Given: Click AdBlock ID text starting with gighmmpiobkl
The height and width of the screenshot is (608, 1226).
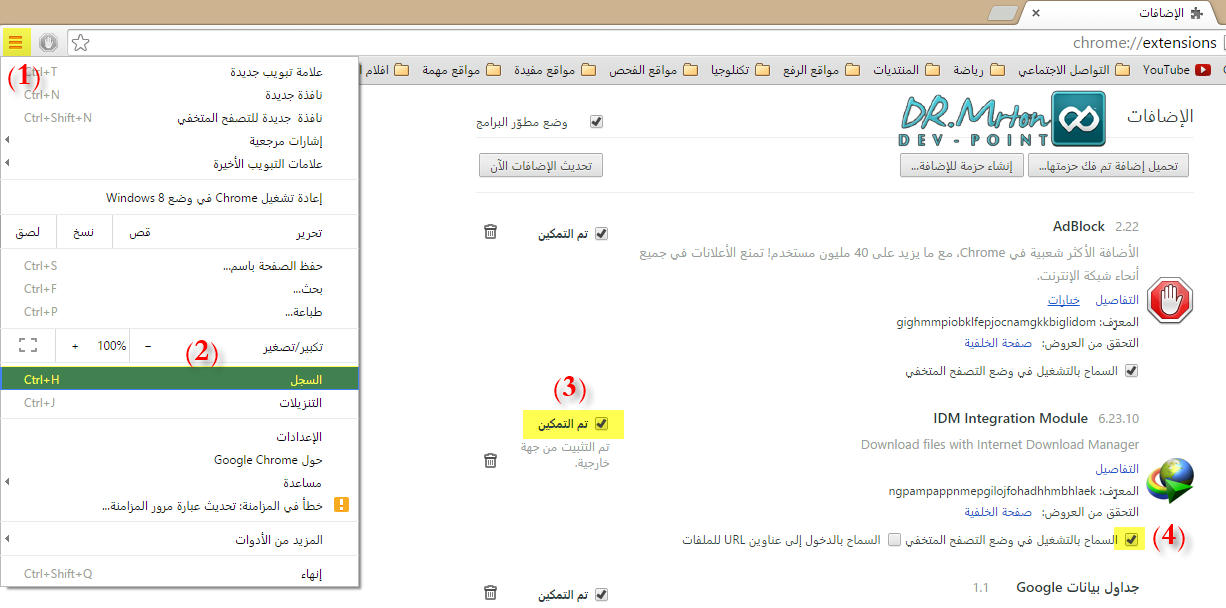Looking at the screenshot, I should 996,322.
